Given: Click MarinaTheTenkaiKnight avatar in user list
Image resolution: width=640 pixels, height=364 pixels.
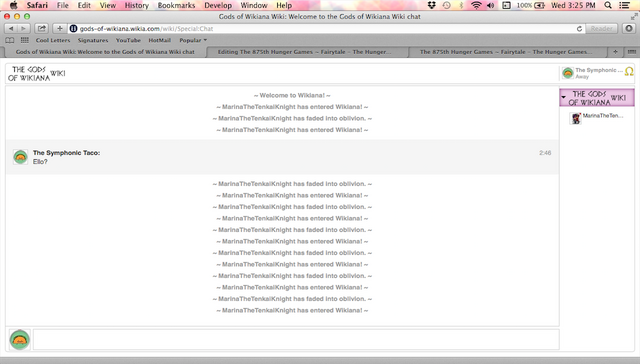Looking at the screenshot, I should coord(576,118).
